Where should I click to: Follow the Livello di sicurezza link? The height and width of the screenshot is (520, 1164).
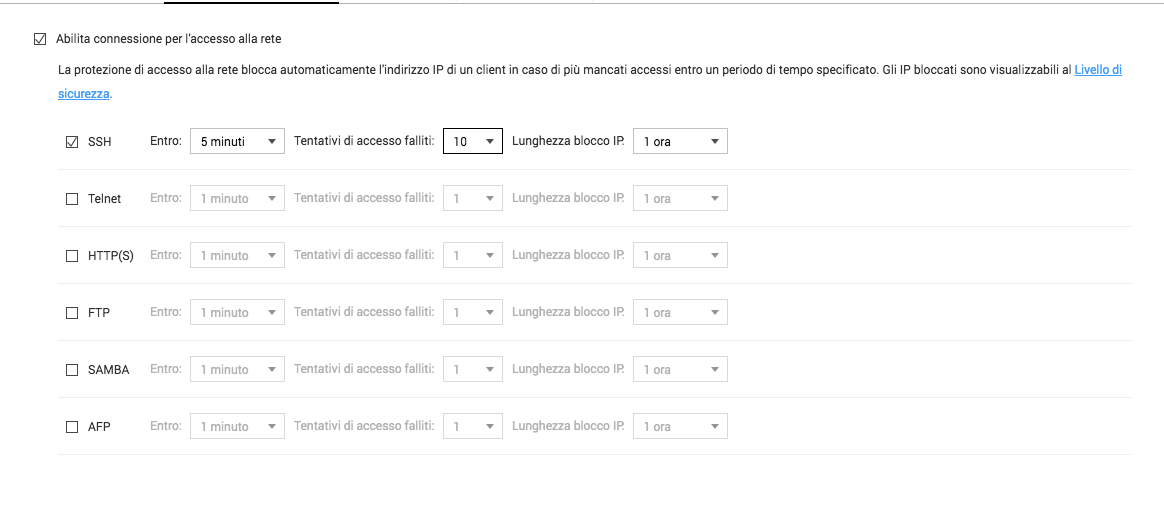tap(1097, 70)
